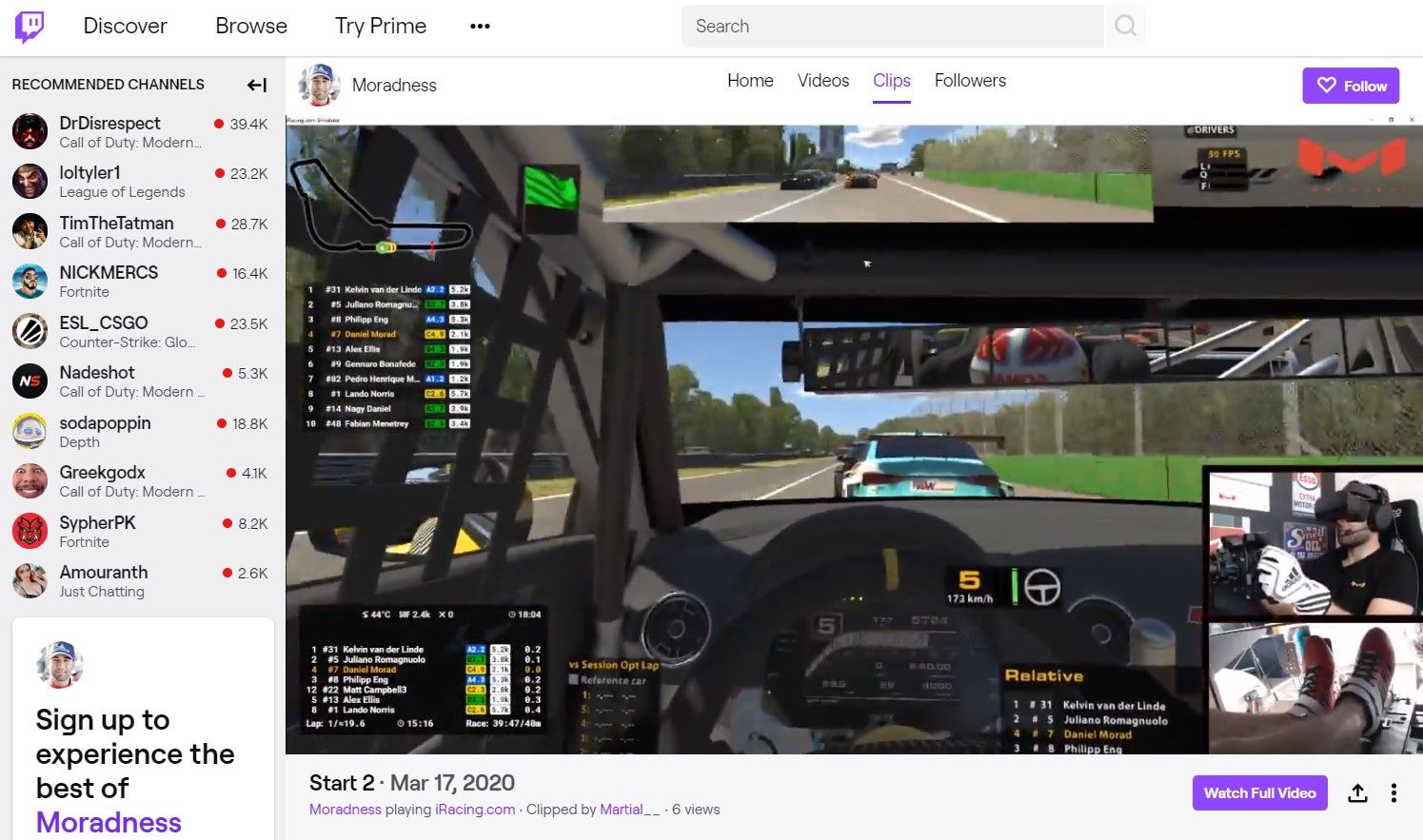Open Discover from the top navigation
The height and width of the screenshot is (840, 1423).
[125, 26]
